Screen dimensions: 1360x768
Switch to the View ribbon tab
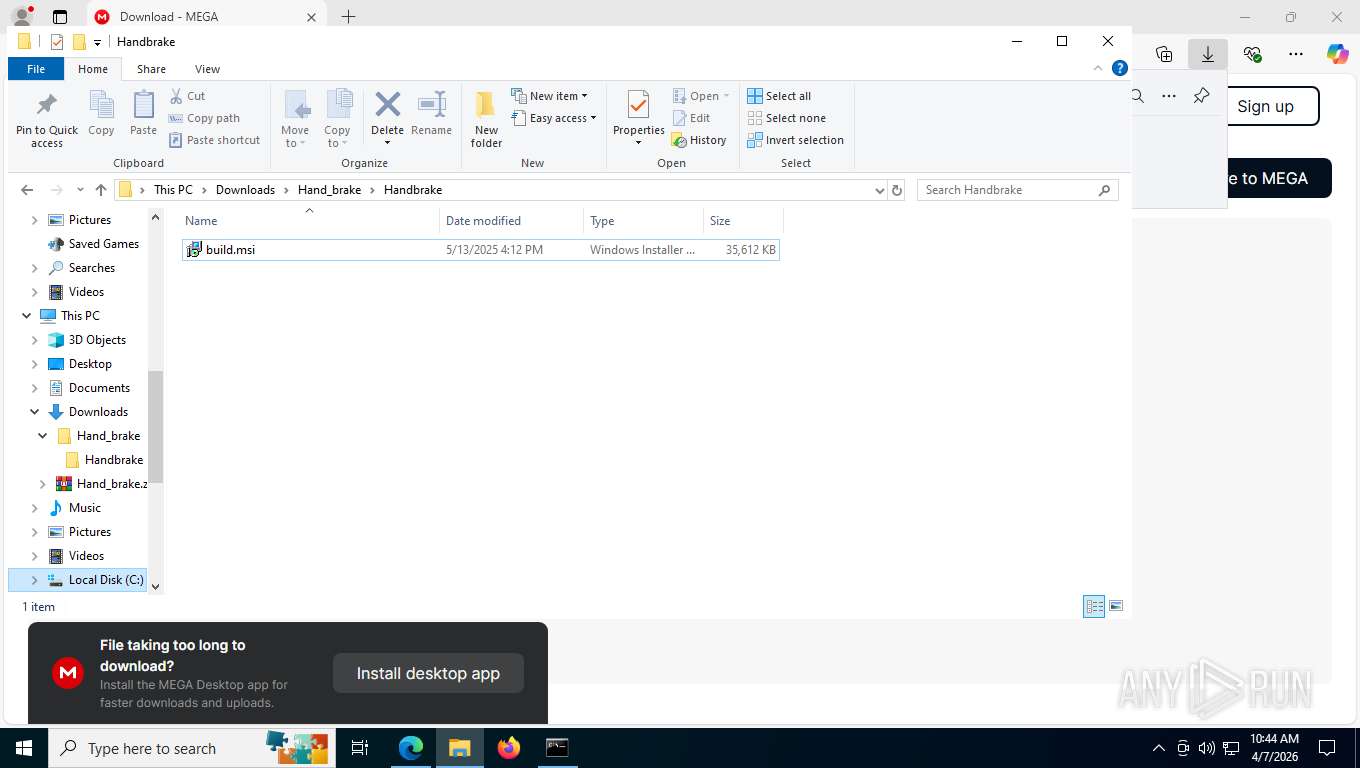click(207, 69)
